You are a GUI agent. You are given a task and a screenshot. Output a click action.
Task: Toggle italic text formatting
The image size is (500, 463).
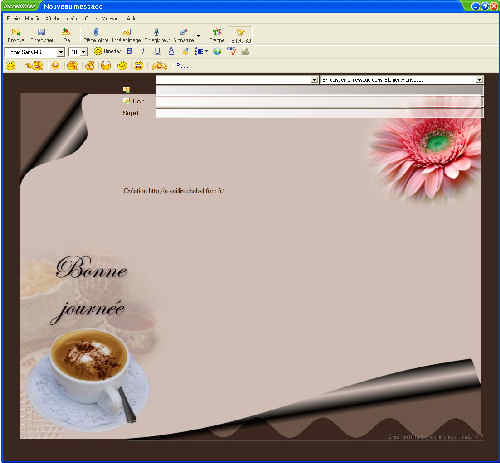tap(143, 51)
